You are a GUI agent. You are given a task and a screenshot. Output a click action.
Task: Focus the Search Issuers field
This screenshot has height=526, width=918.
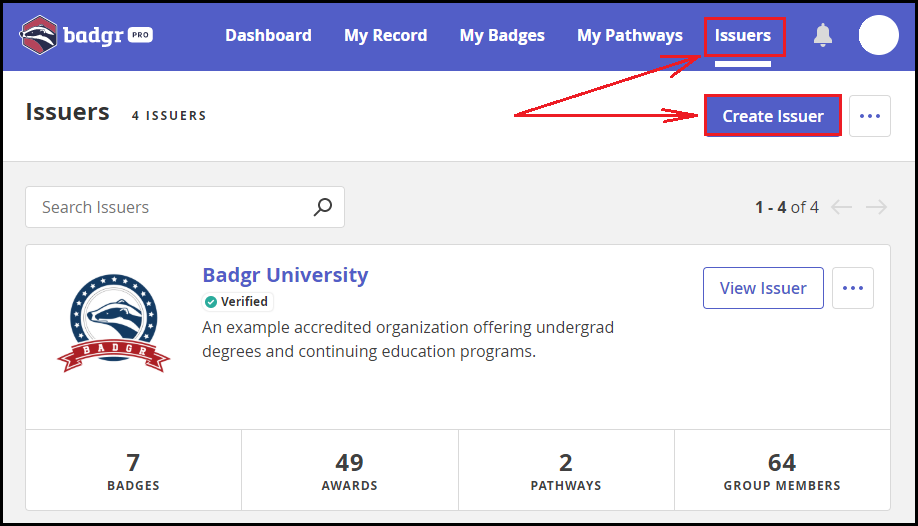point(185,207)
